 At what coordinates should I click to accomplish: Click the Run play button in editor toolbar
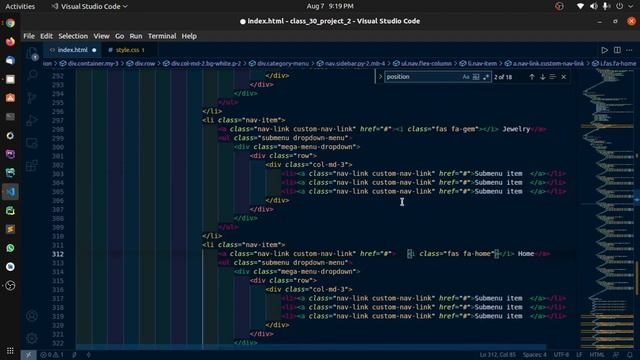coord(604,50)
